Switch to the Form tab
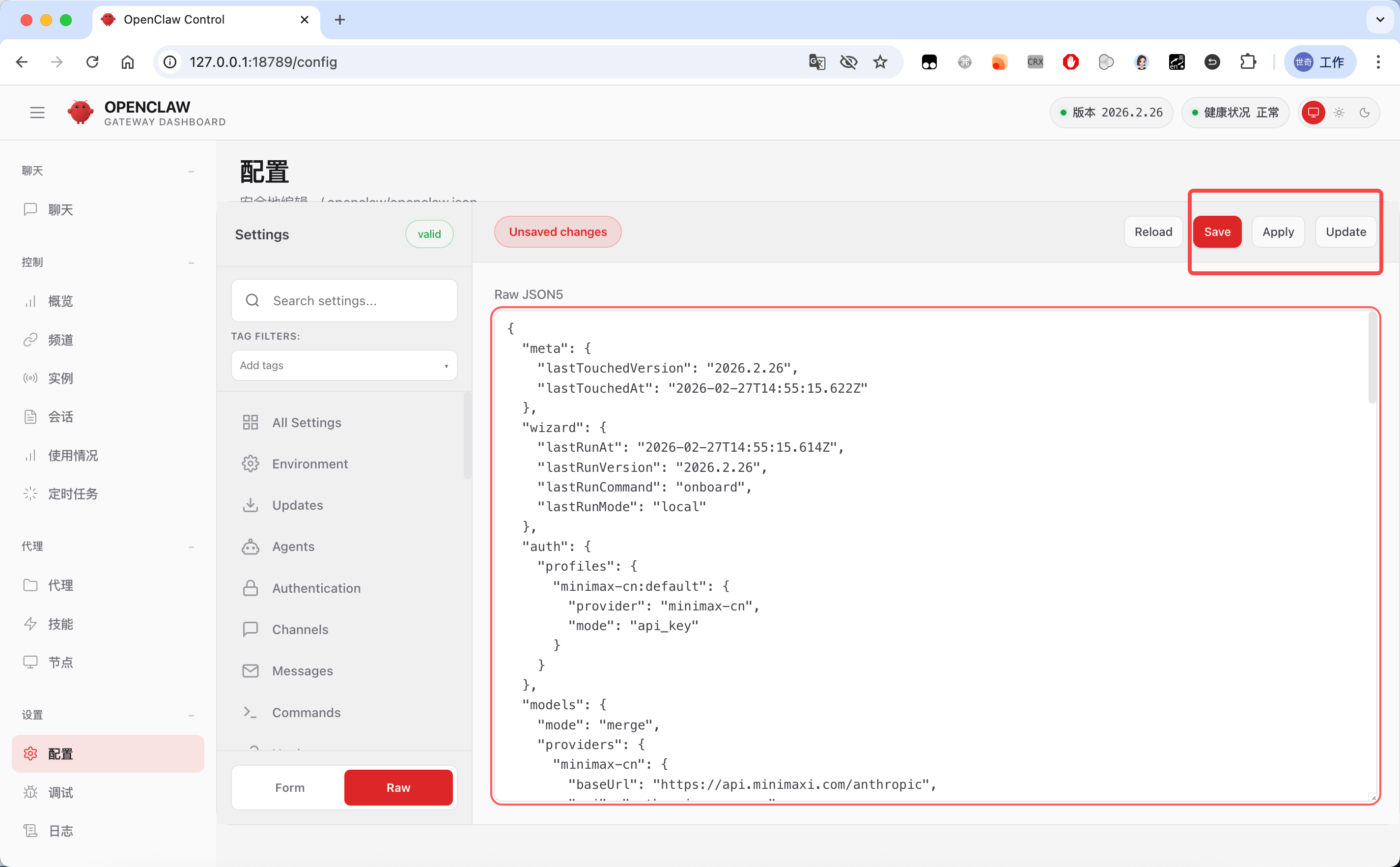The width and height of the screenshot is (1400, 867). [289, 787]
